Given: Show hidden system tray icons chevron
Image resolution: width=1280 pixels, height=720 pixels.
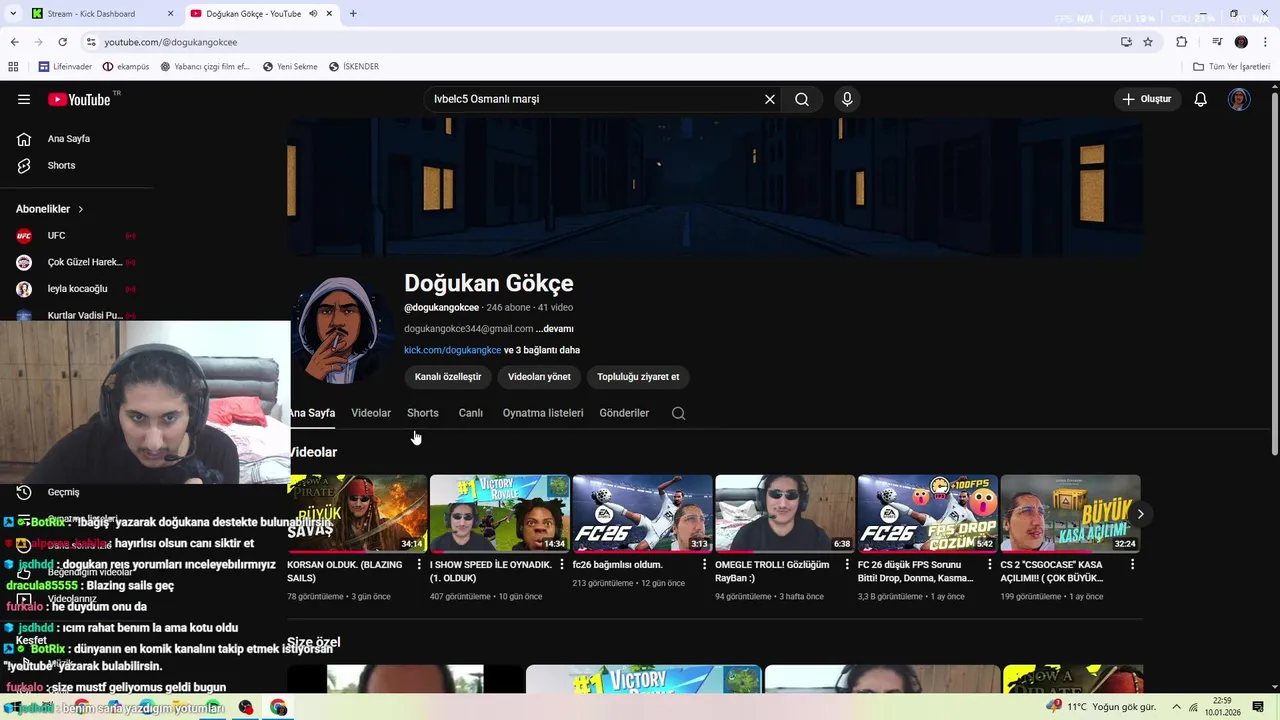Looking at the screenshot, I should coord(1176,707).
